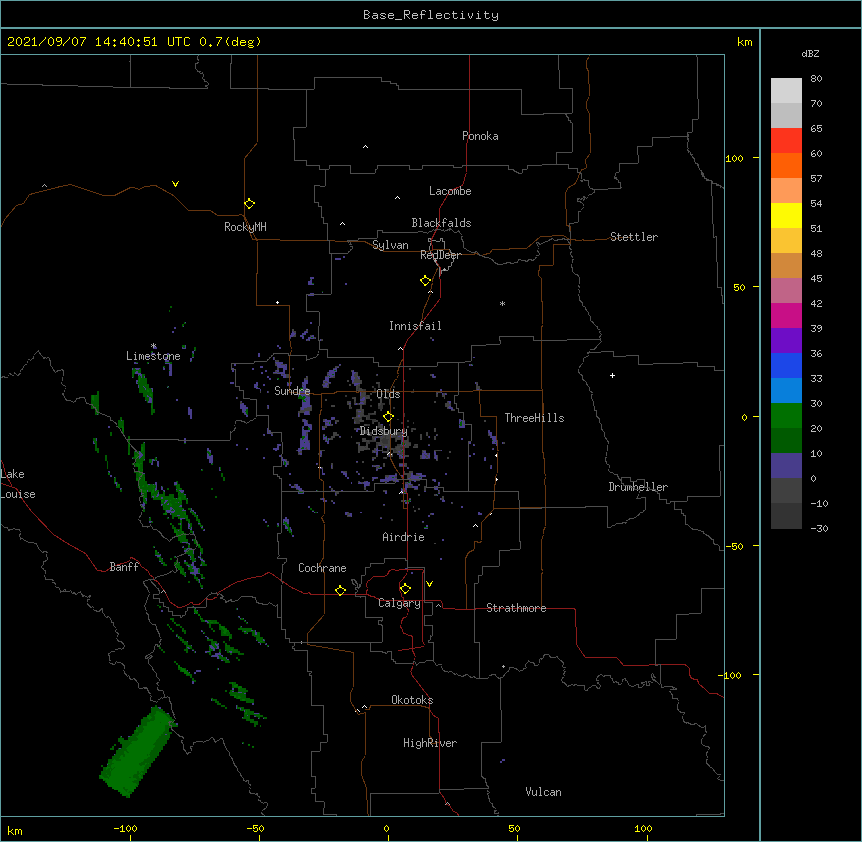Screen dimensions: 862x842
Task: Click the Didsbury label
Action: pyautogui.click(x=384, y=431)
